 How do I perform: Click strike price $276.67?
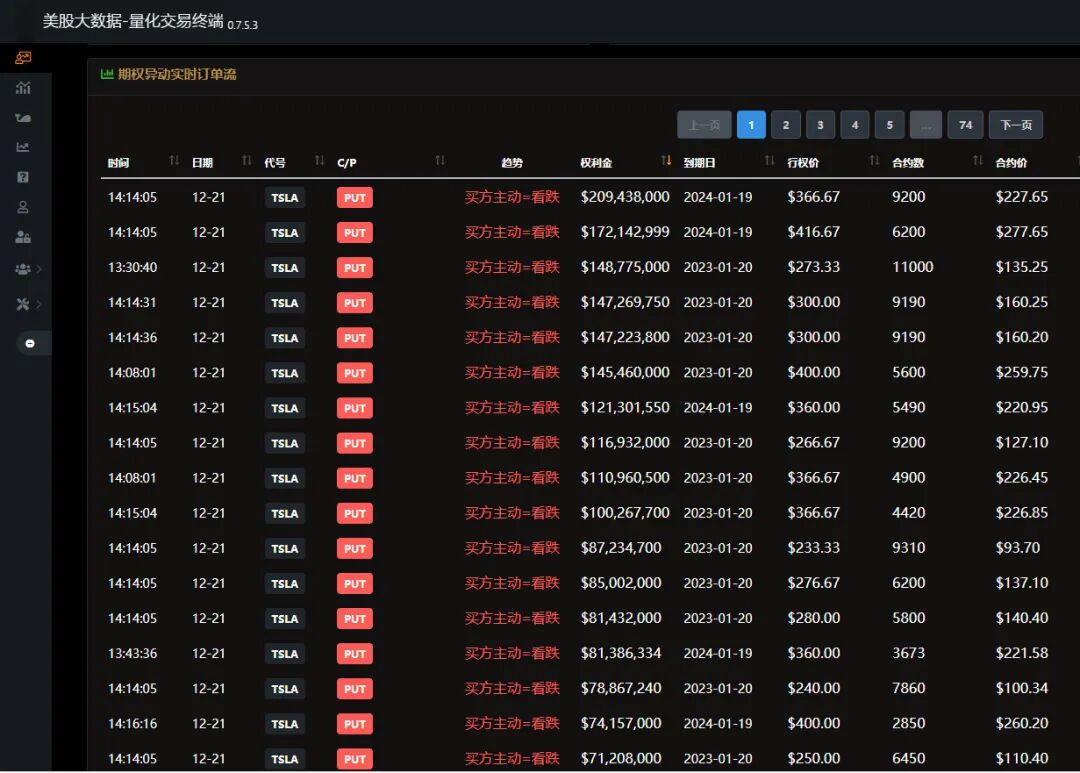coord(813,584)
